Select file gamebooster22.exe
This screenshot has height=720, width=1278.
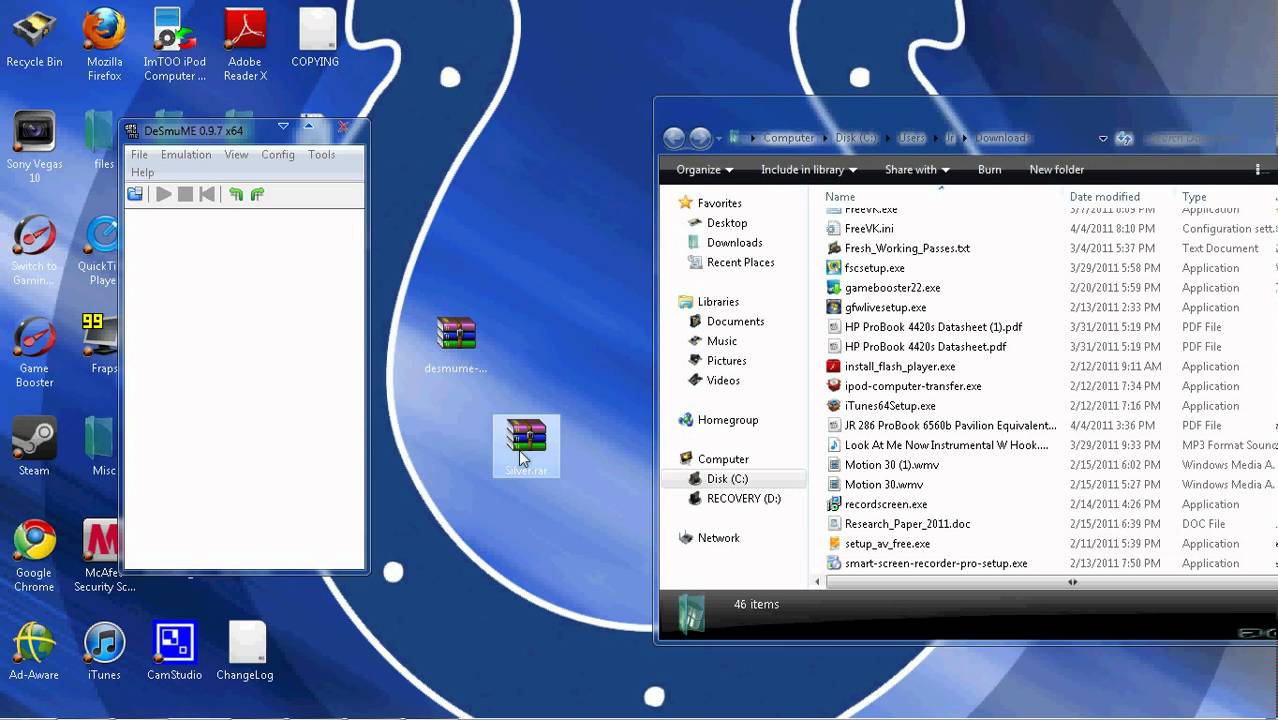coord(883,288)
